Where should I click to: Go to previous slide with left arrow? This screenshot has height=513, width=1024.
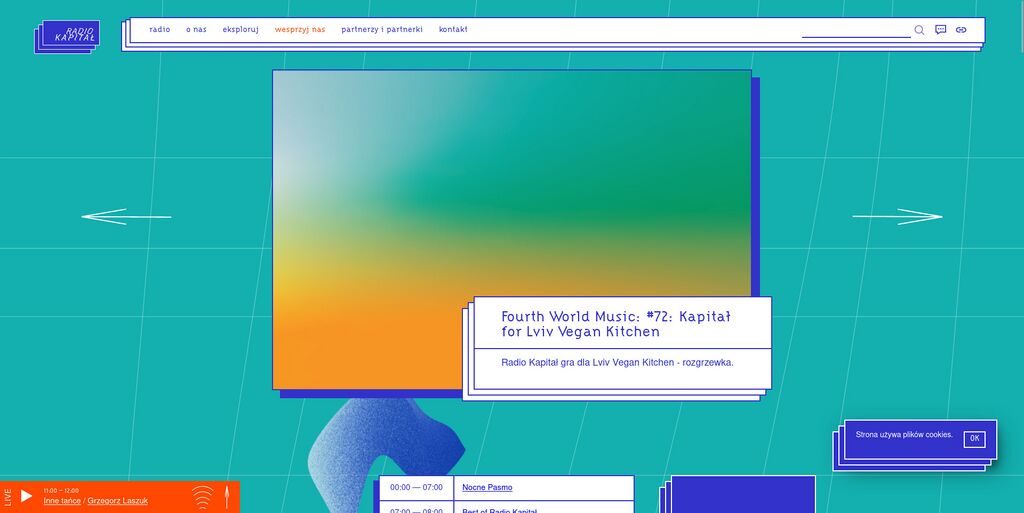(x=126, y=216)
